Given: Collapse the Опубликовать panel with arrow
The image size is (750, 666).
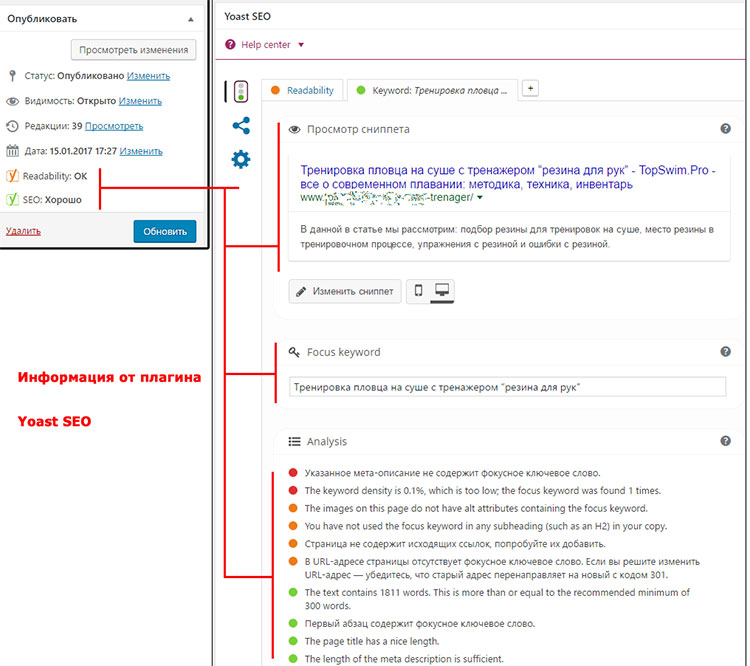Looking at the screenshot, I should [x=191, y=20].
